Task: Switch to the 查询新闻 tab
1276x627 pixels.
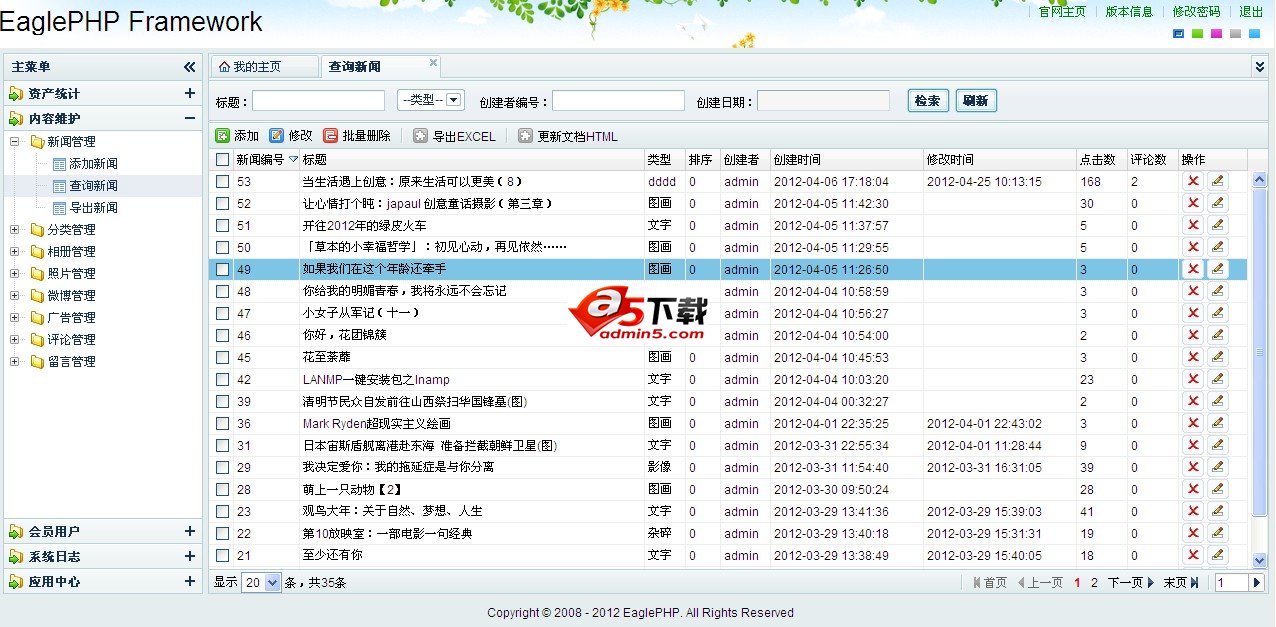Action: (380, 67)
